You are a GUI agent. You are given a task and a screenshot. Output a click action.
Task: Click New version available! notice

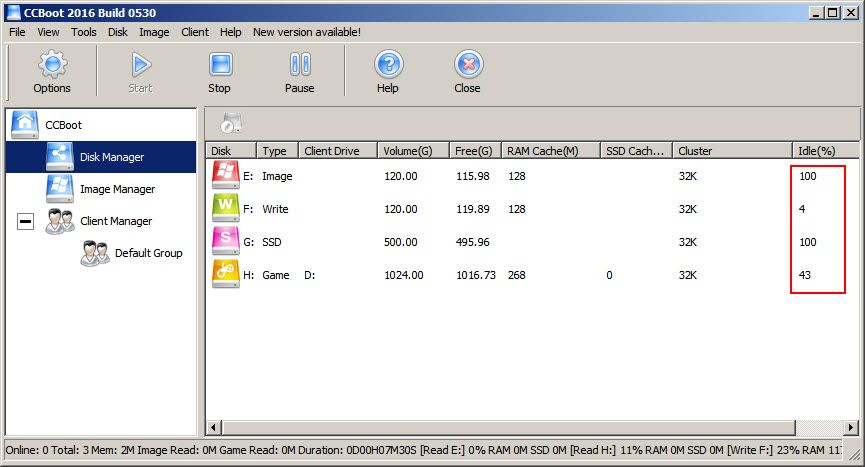tap(307, 32)
